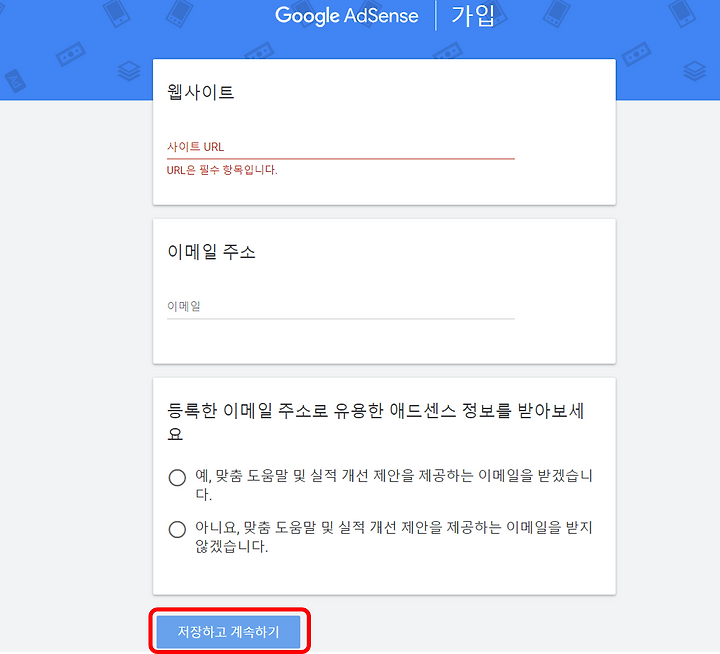720x654 pixels.
Task: Click the URL은 필수 항목입니다 error message
Action: (222, 170)
